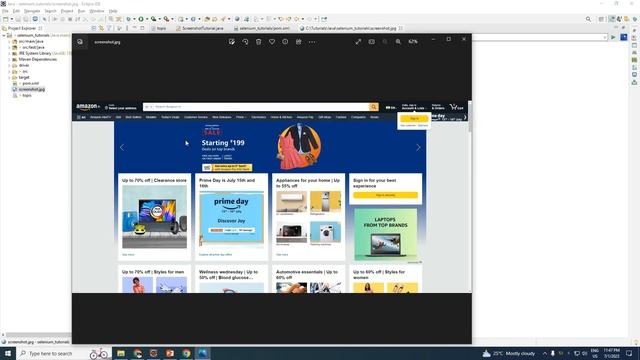This screenshot has width=640, height=360.
Task: Click the orange Amazon search button
Action: (x=373, y=107)
